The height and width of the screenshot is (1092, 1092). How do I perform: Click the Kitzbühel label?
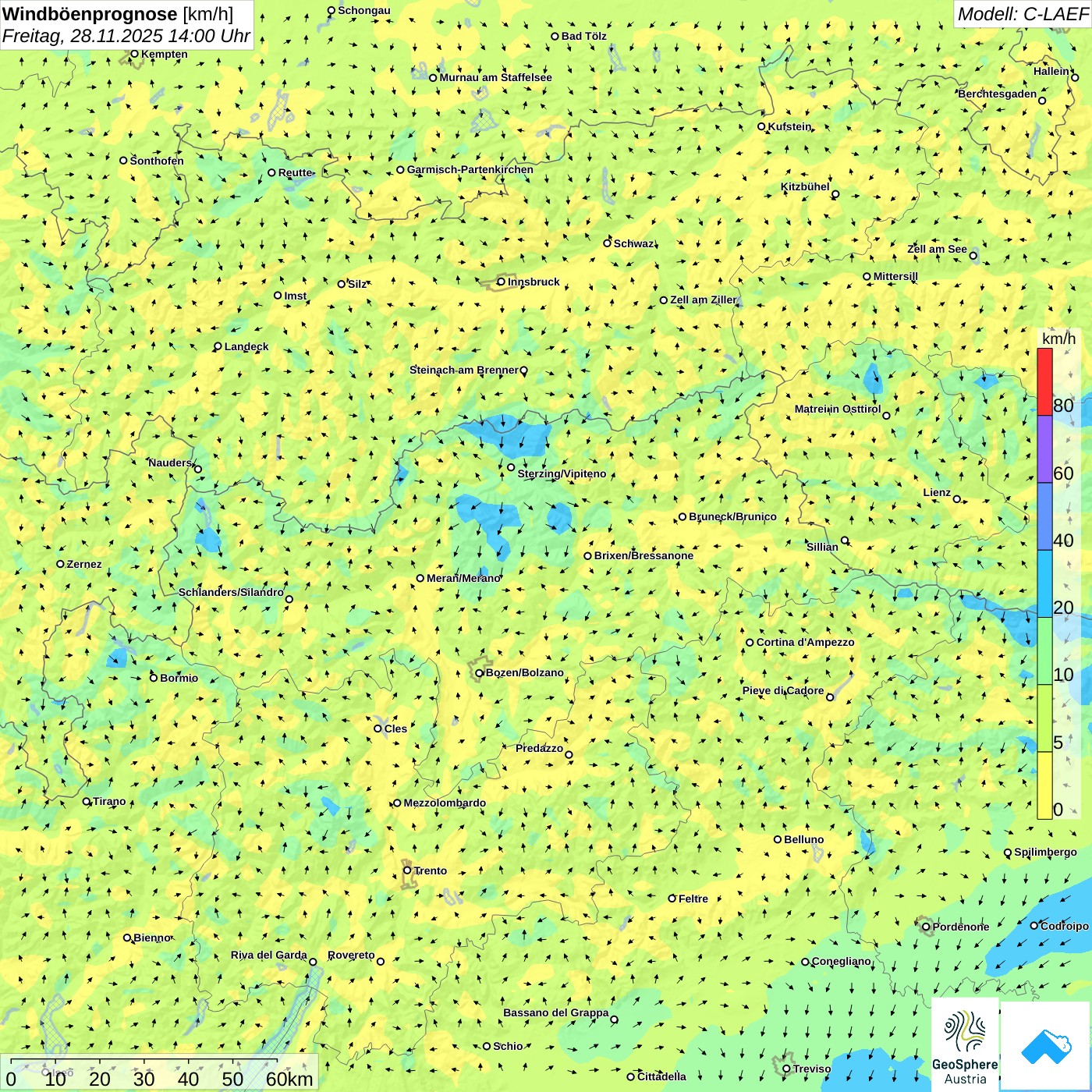click(805, 186)
